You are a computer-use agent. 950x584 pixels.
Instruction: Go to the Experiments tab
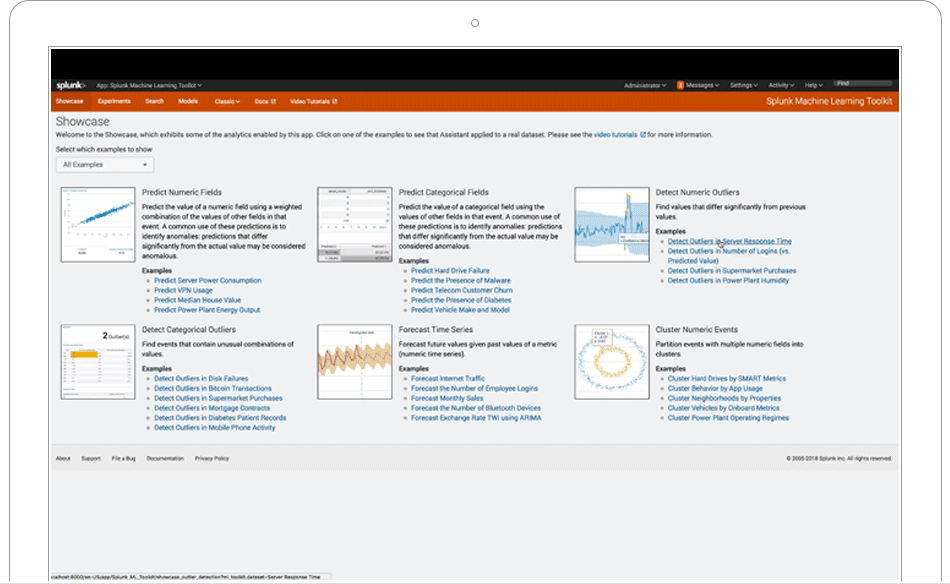click(114, 101)
